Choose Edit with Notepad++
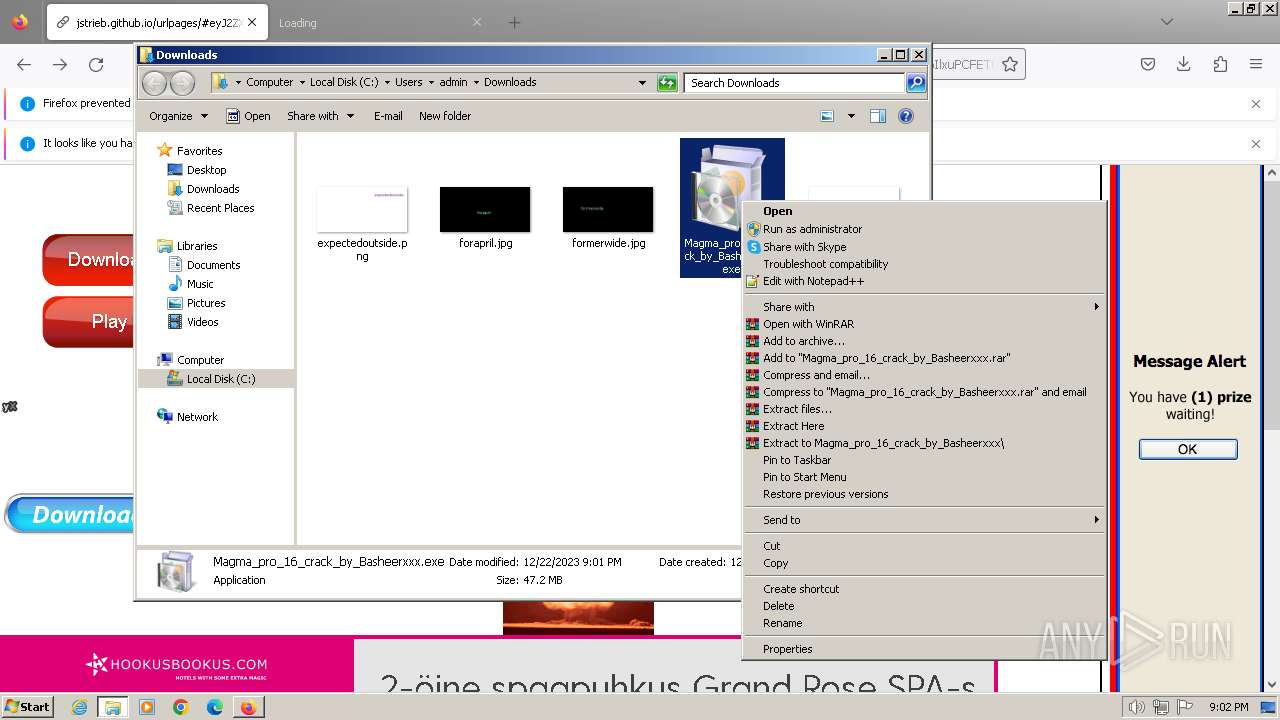Viewport: 1280px width, 720px height. coord(813,281)
